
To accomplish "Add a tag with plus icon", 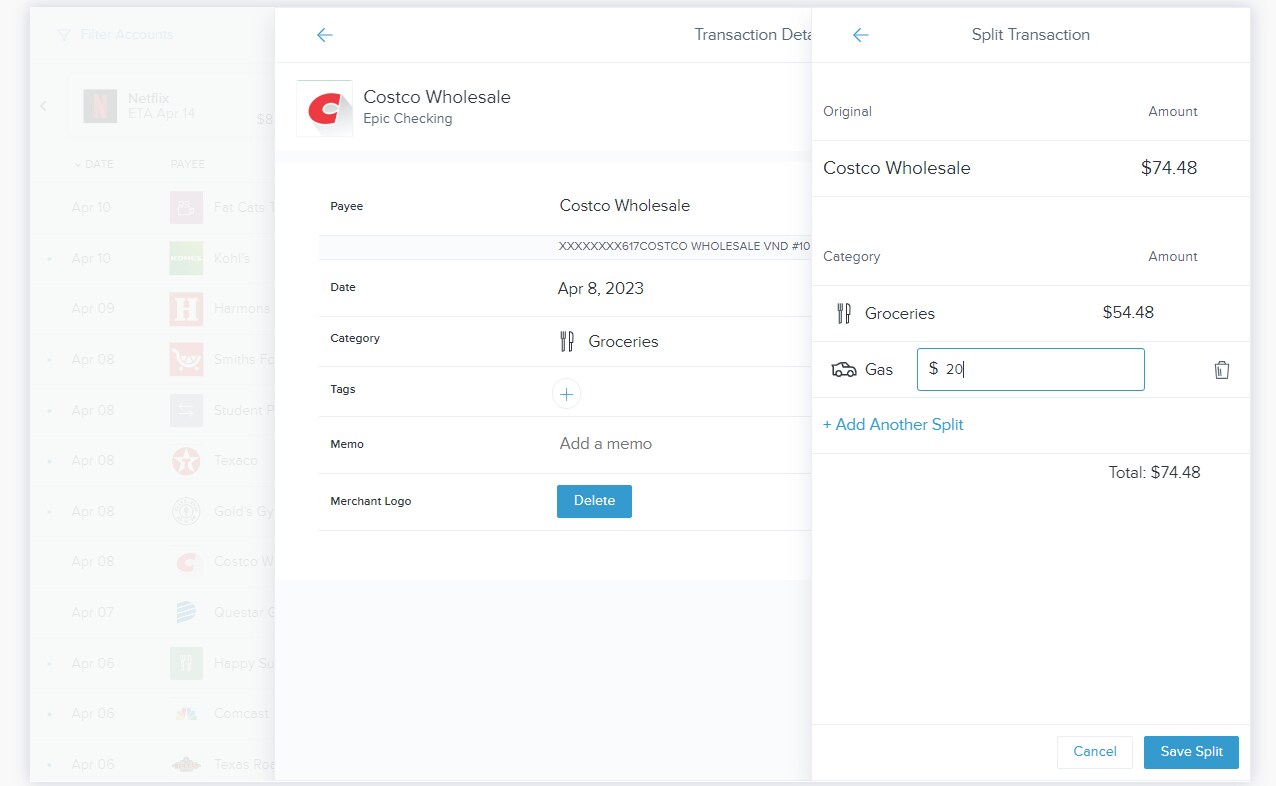I will point(566,394).
